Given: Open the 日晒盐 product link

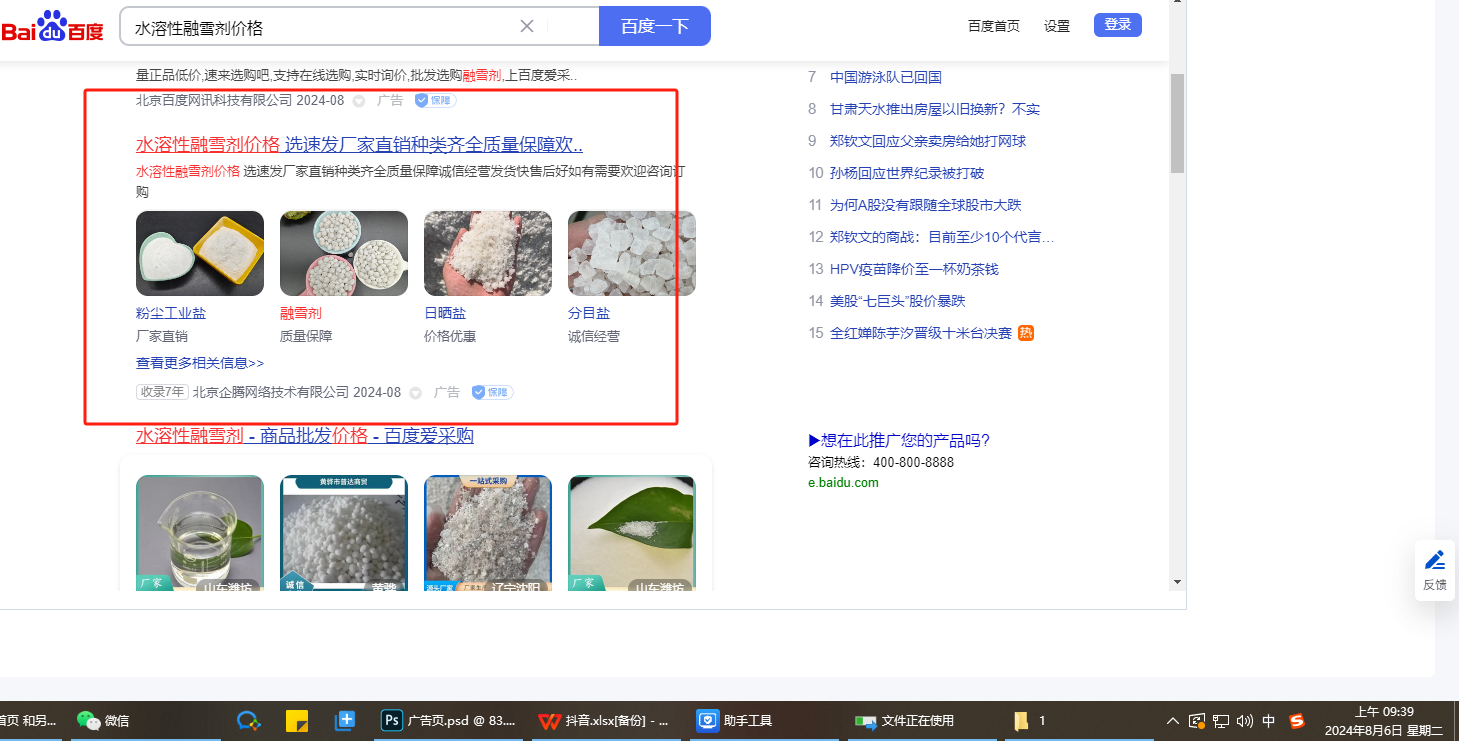Looking at the screenshot, I should [x=445, y=313].
